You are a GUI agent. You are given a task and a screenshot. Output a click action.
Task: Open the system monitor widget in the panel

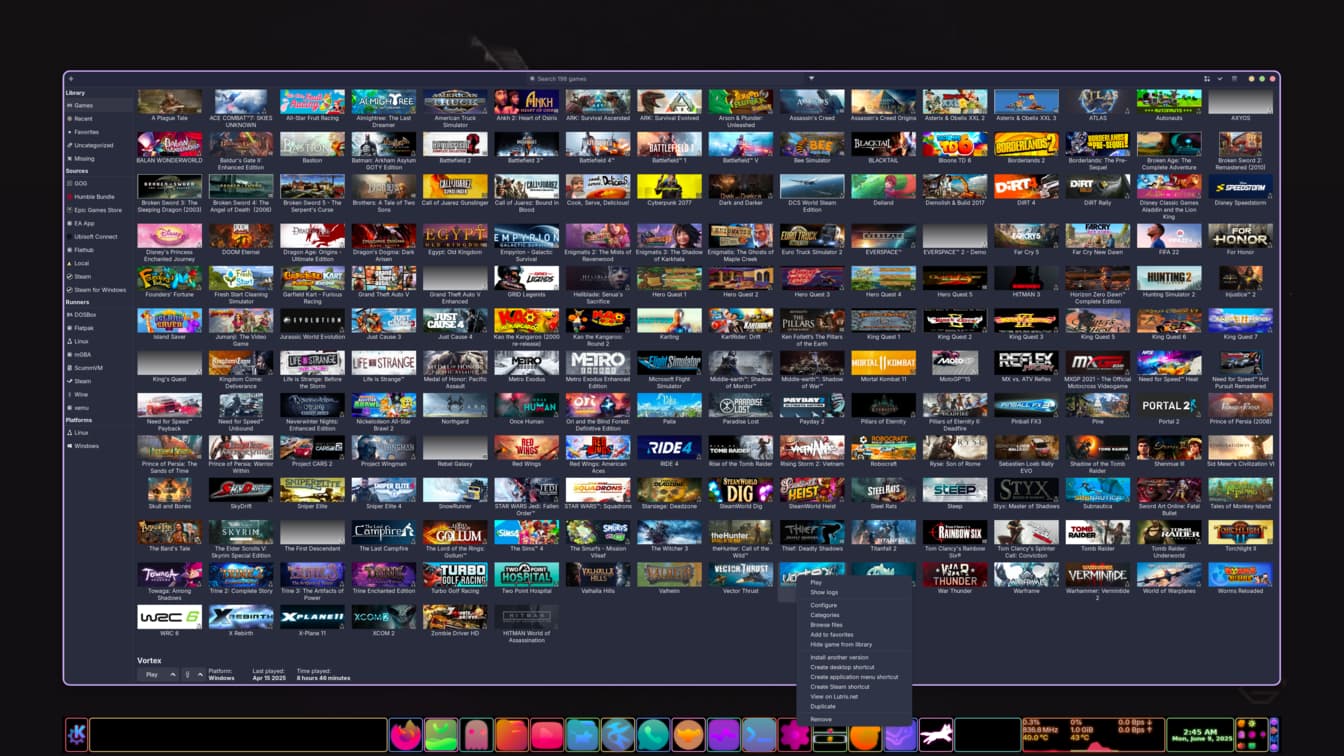1093,735
